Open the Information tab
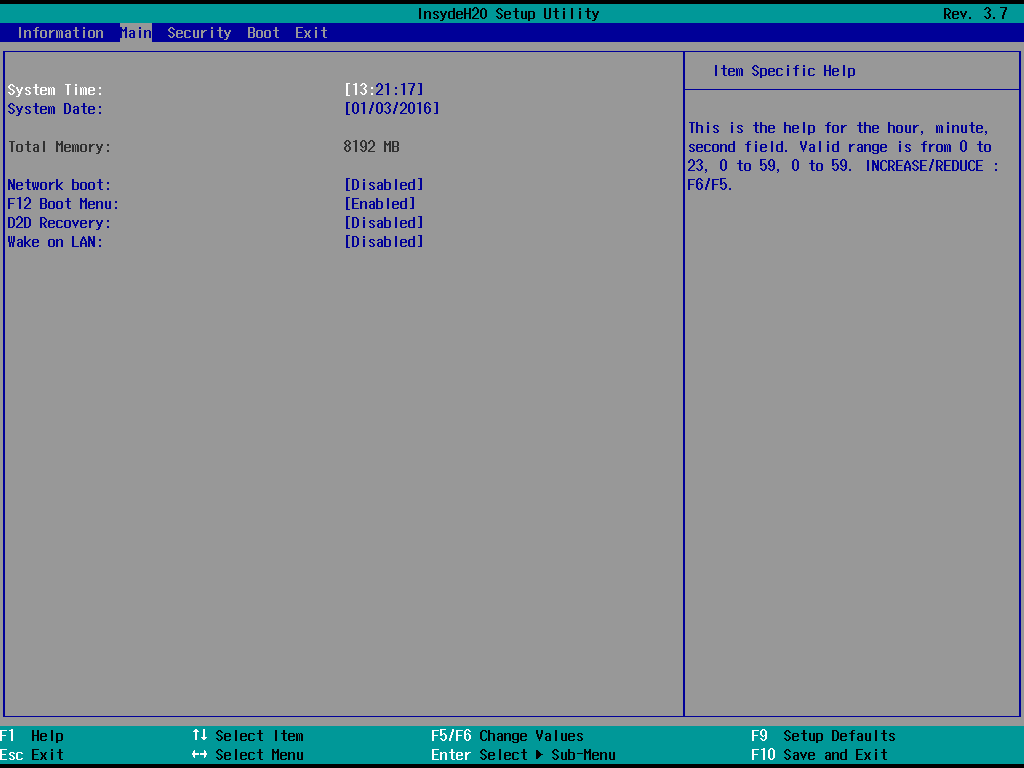This screenshot has height=768, width=1024. tap(60, 33)
